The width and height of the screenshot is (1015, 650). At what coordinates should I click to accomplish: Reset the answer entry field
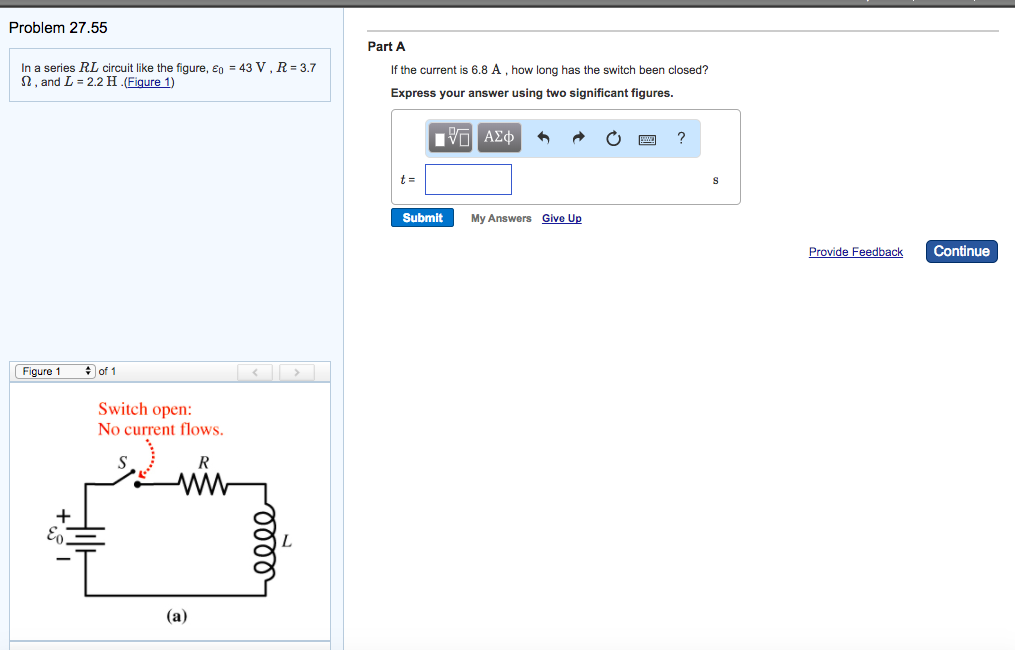coord(613,138)
